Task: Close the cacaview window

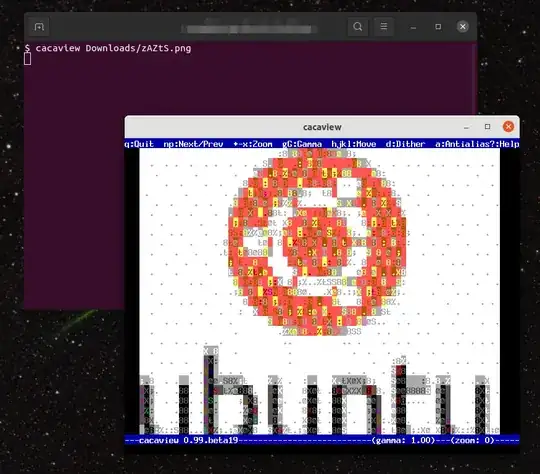Action: [x=508, y=127]
